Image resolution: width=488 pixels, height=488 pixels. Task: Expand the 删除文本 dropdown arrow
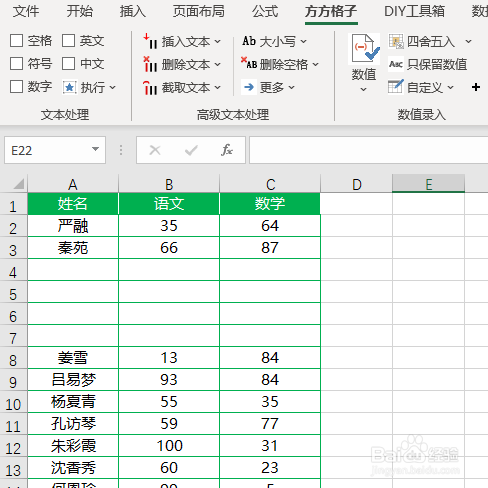click(218, 64)
